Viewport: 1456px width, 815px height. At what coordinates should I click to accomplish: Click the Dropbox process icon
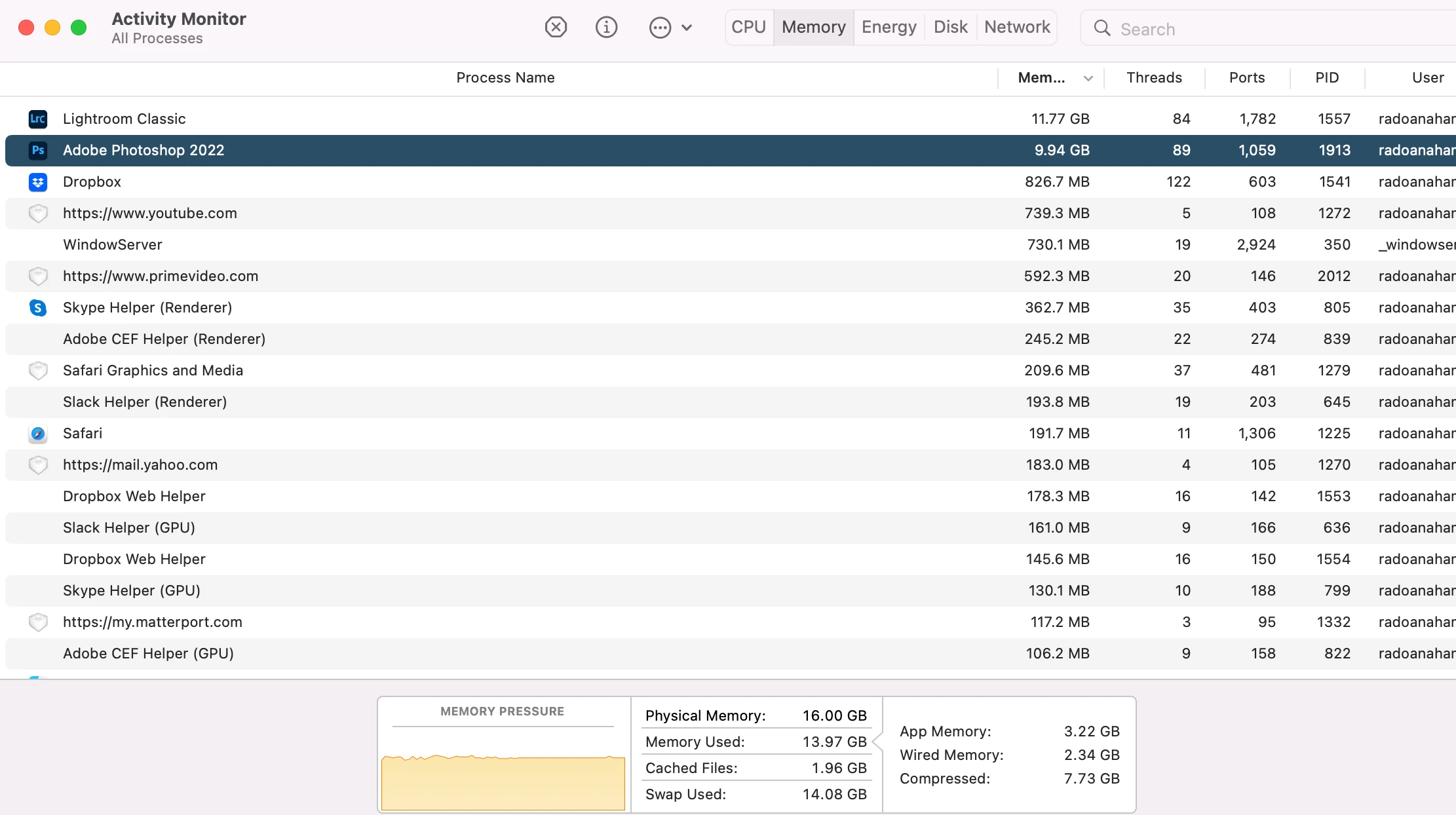[38, 181]
